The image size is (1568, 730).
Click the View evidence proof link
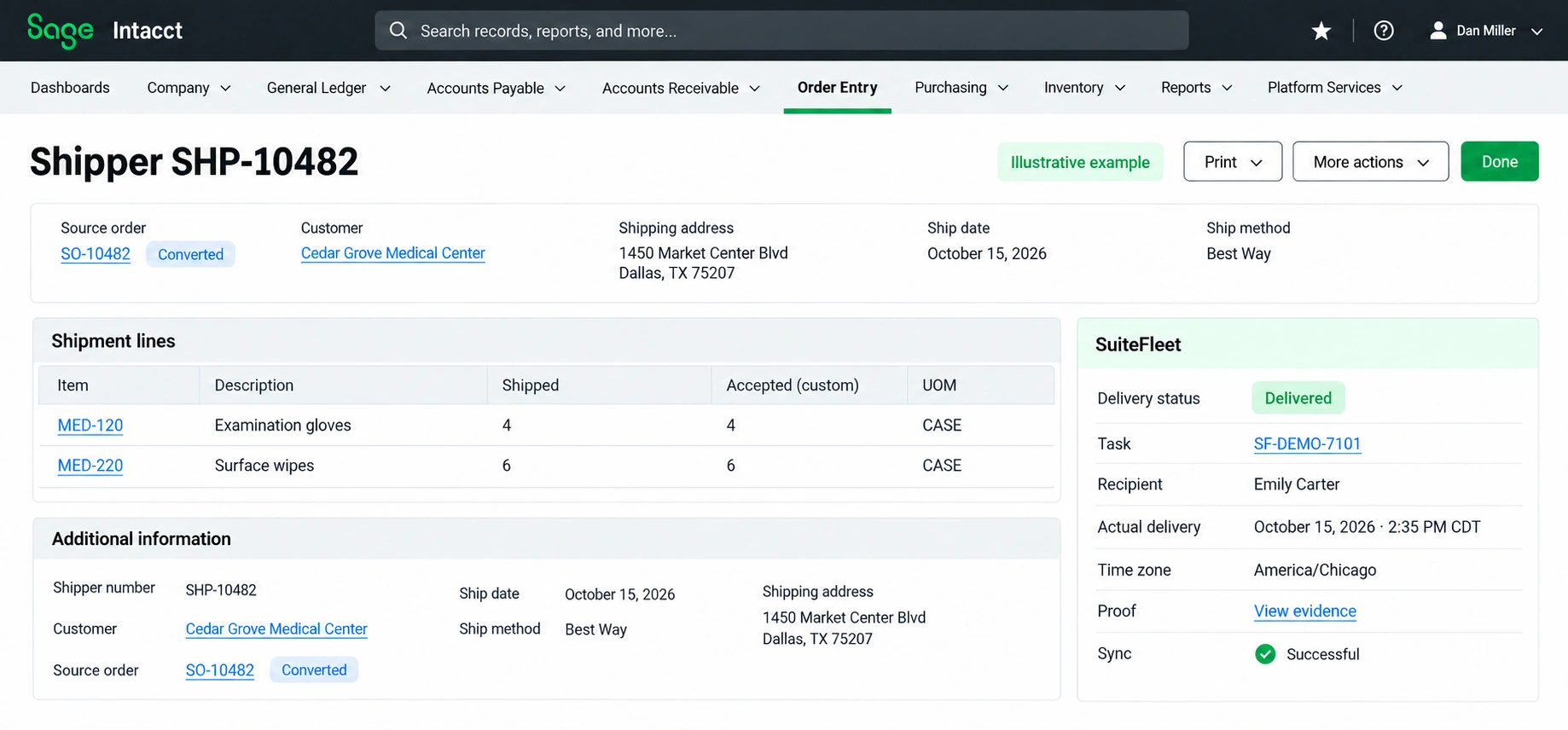pos(1304,611)
